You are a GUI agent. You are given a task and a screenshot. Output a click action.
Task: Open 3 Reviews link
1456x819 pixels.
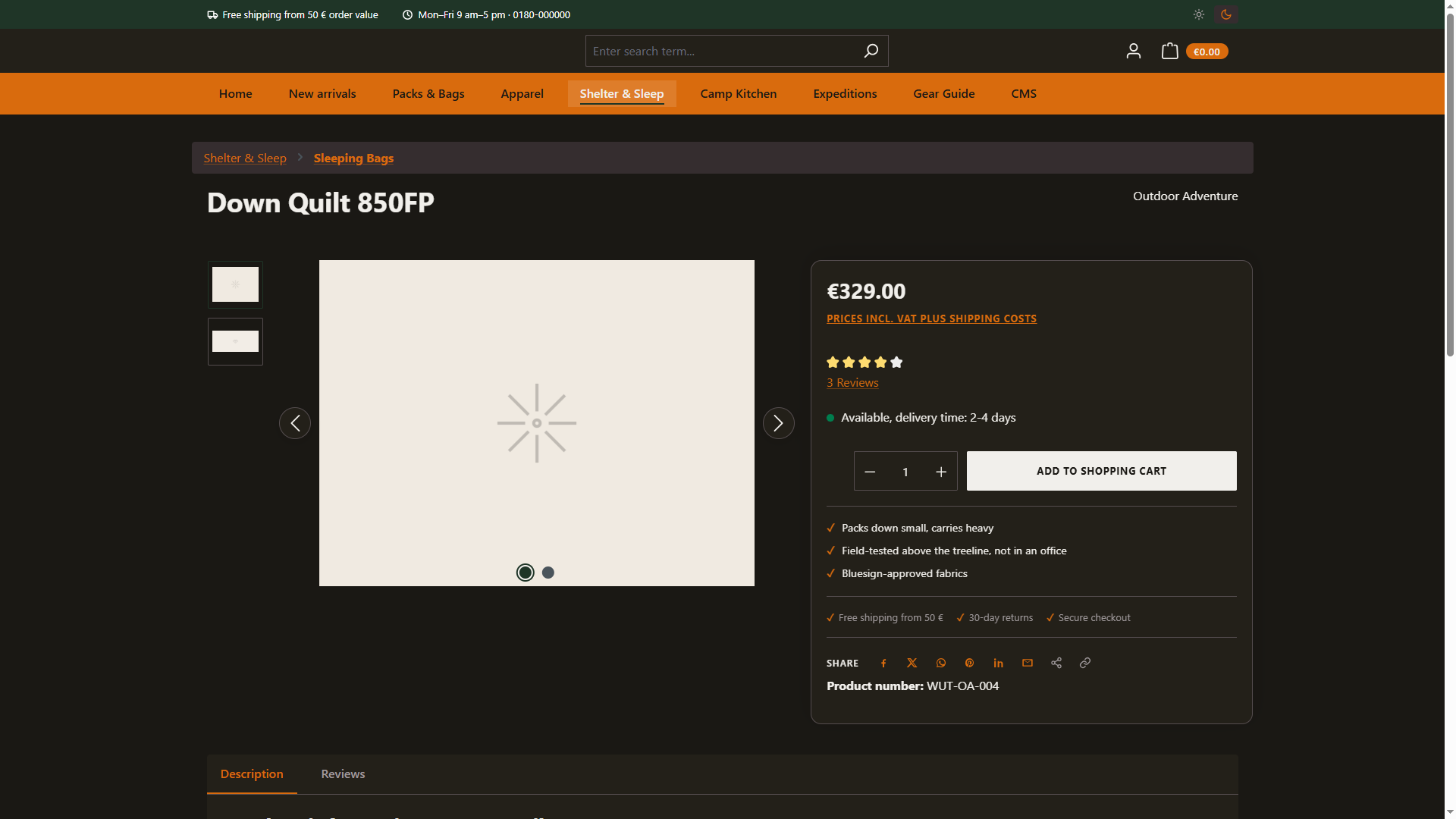(852, 383)
